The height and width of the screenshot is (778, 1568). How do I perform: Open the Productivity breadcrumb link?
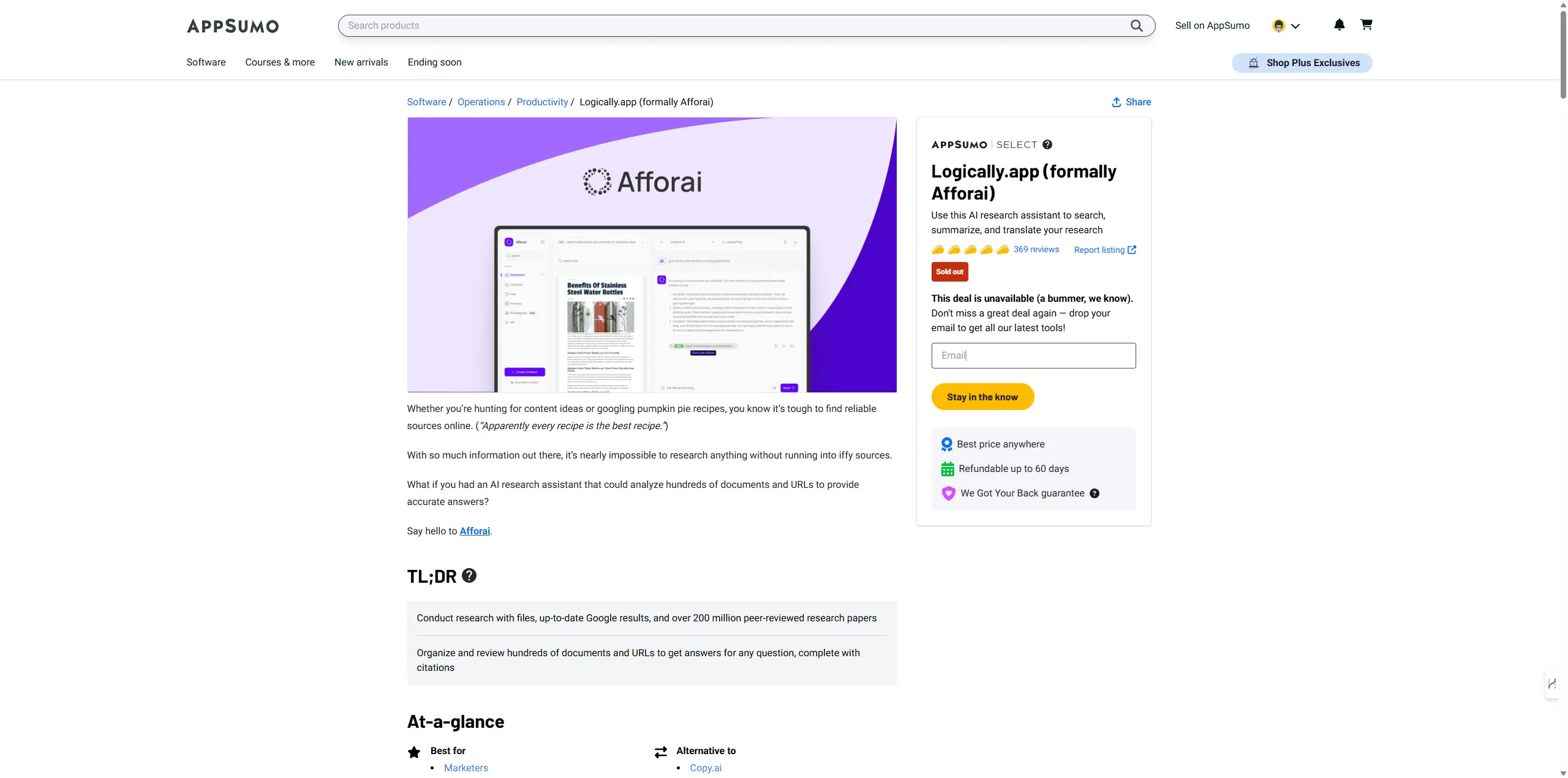[x=542, y=102]
